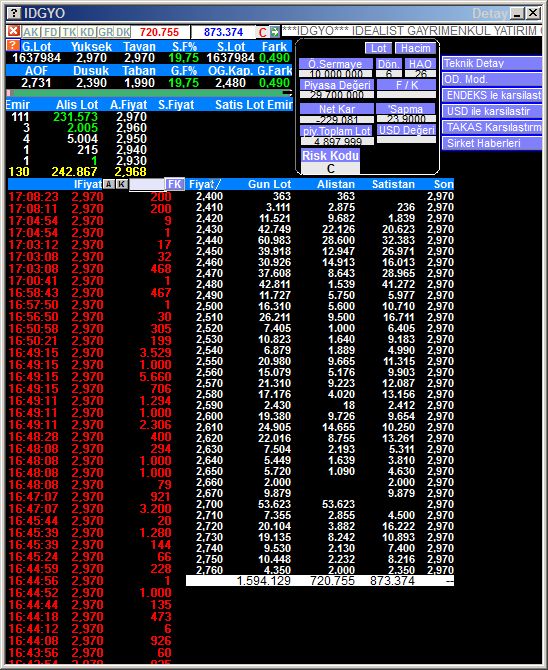Toggle the FK button in trades header
The height and width of the screenshot is (670, 548).
175,184
